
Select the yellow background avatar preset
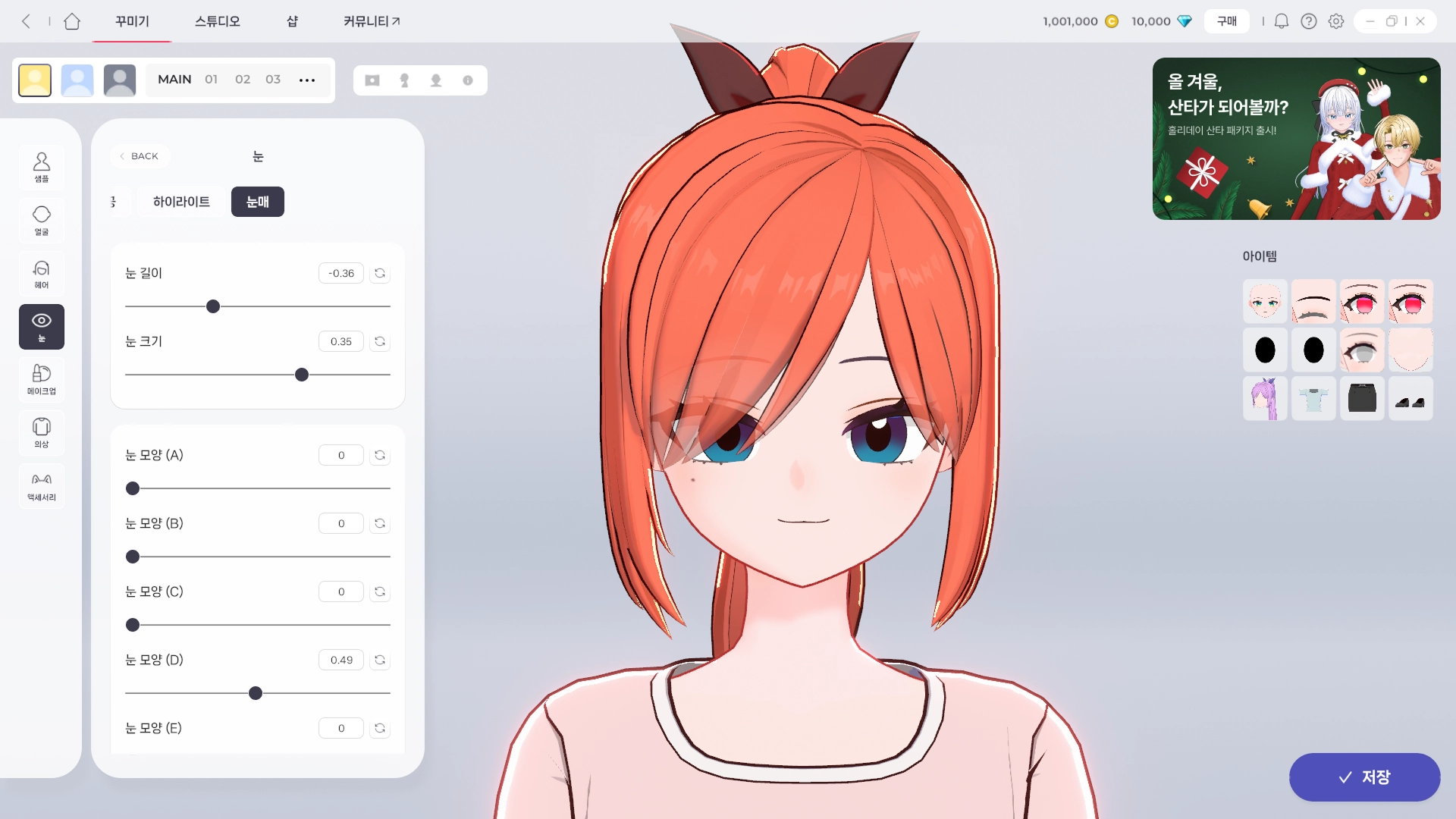(35, 80)
